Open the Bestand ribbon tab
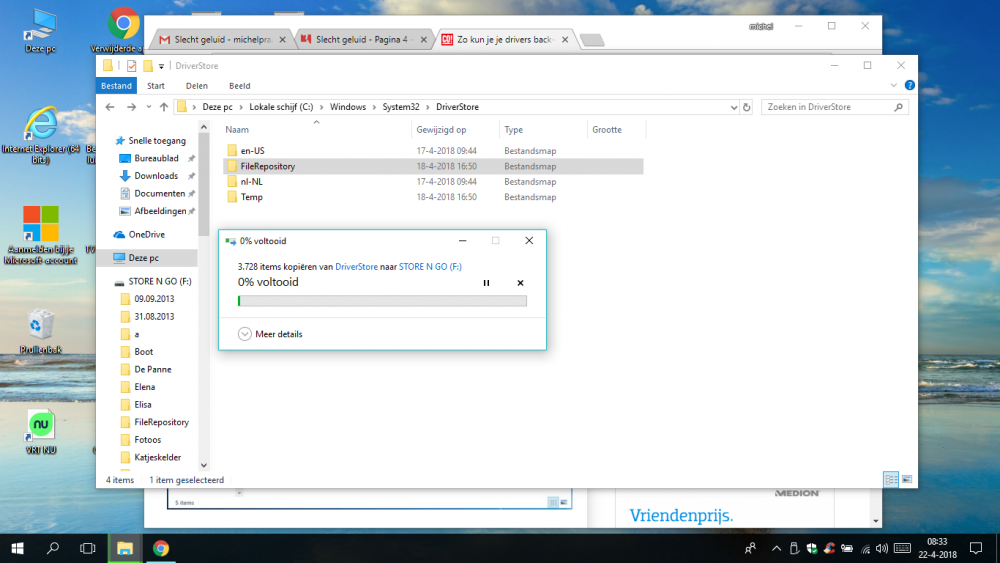This screenshot has height=563, width=1000. [x=116, y=85]
